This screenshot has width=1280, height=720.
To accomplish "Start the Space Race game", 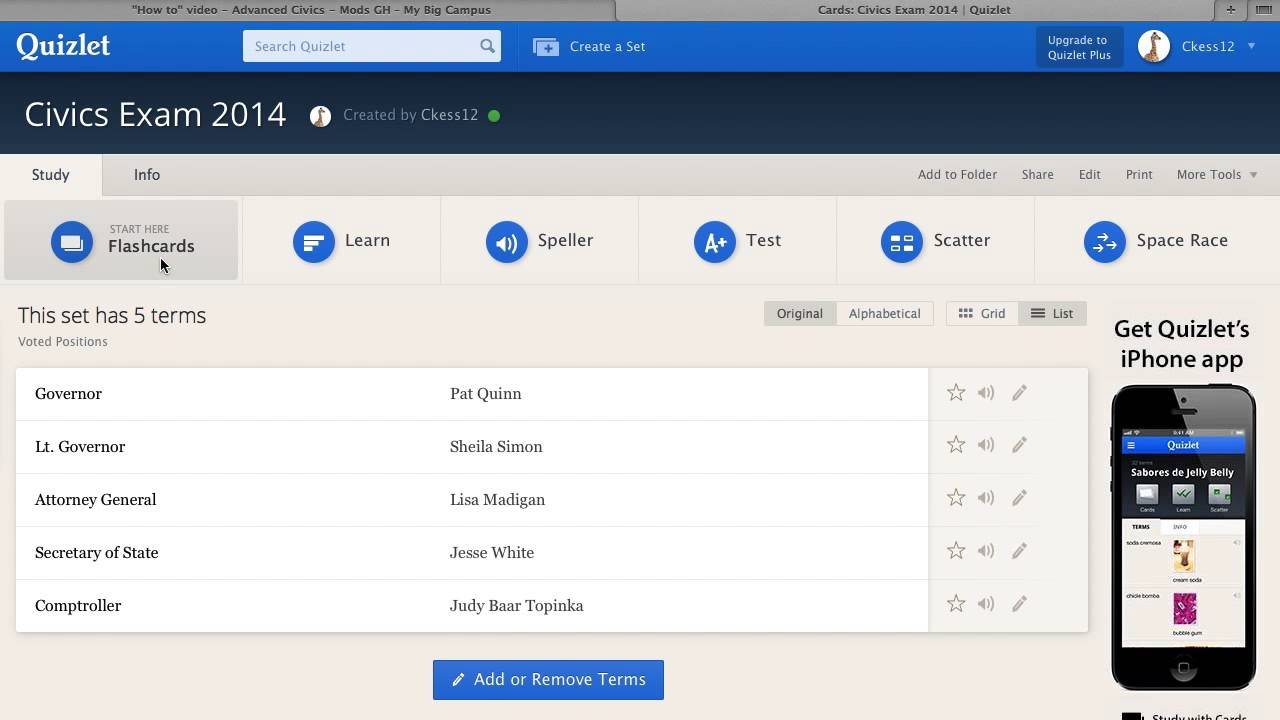I will click(1155, 241).
